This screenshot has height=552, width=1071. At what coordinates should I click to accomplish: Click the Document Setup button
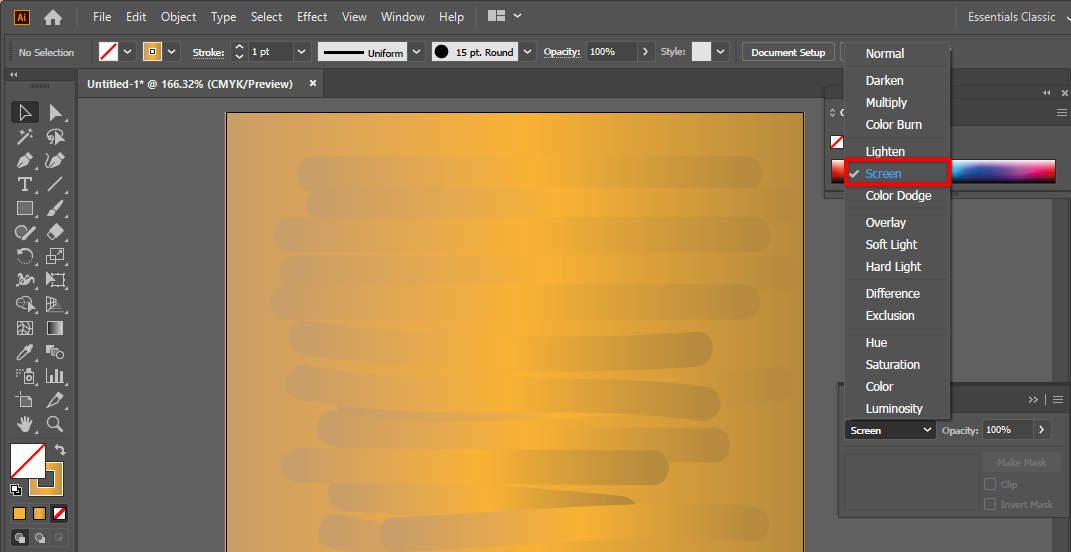(x=788, y=52)
